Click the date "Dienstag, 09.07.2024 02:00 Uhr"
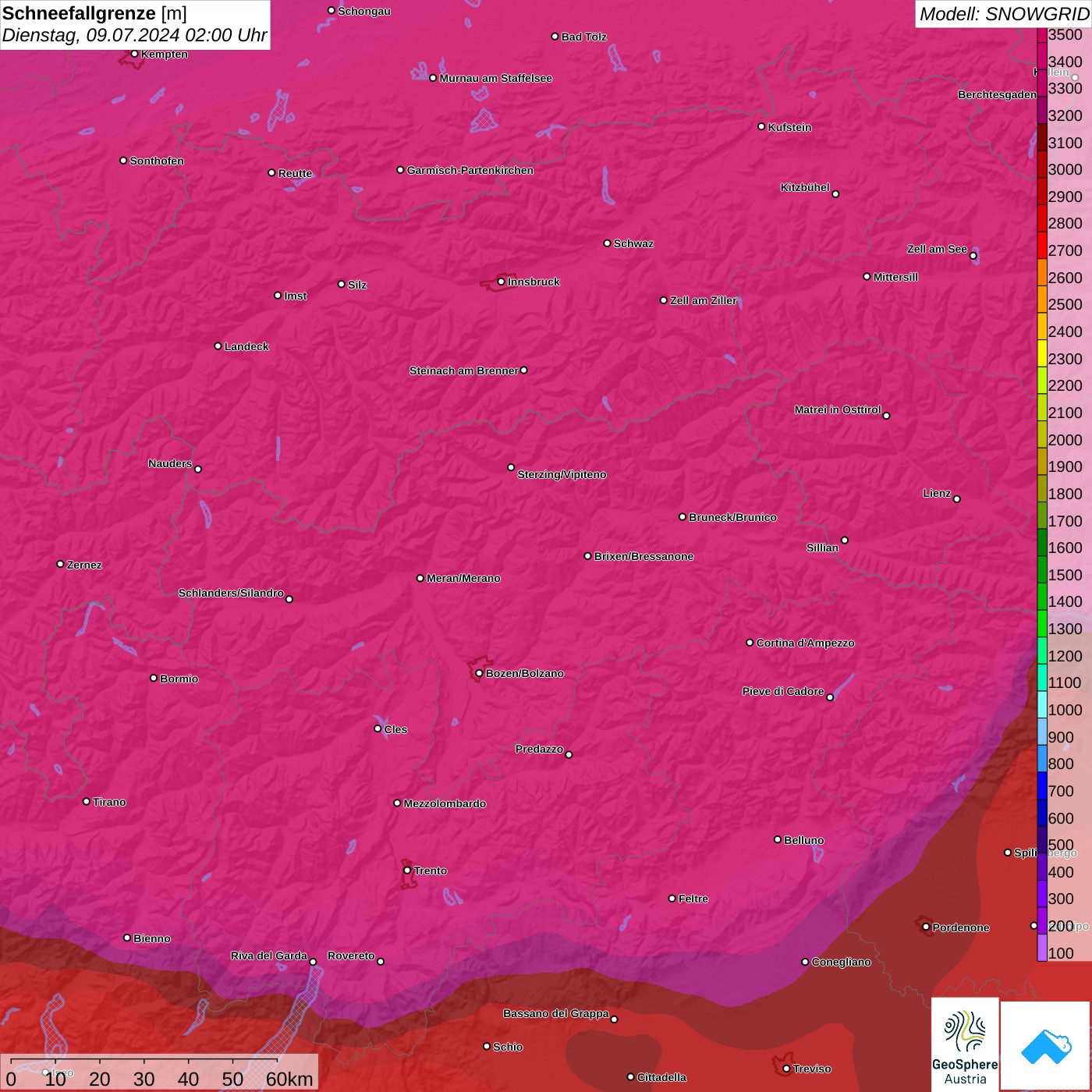Image resolution: width=1092 pixels, height=1092 pixels. (135, 35)
